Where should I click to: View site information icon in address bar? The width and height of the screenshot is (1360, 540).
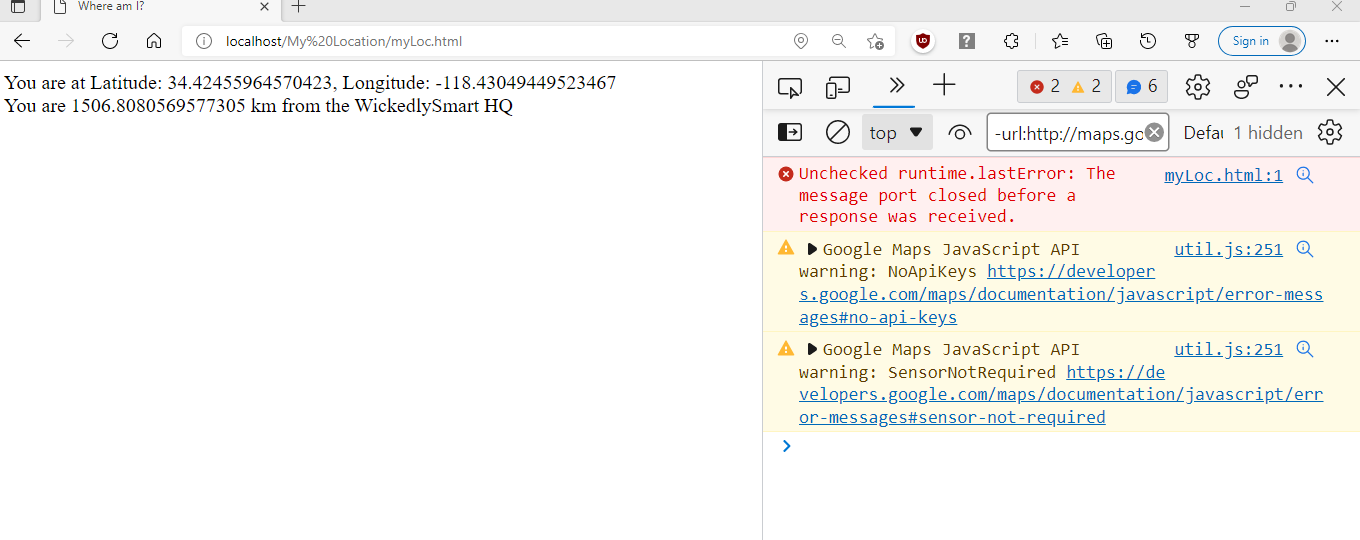point(204,41)
